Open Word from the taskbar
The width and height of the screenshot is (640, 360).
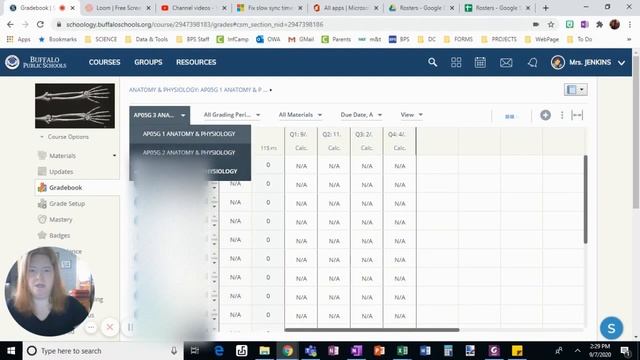tap(425, 351)
